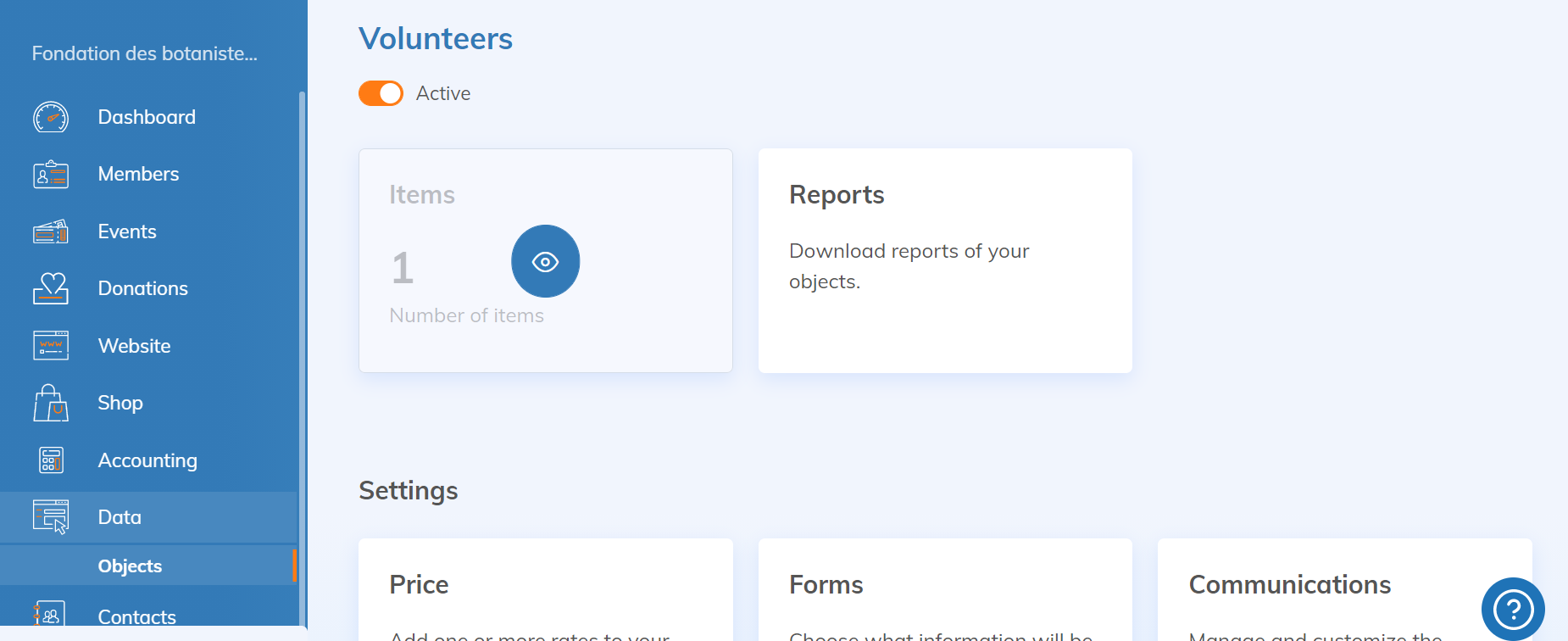
Task: Click the Dashboard gauge icon
Action: click(51, 117)
